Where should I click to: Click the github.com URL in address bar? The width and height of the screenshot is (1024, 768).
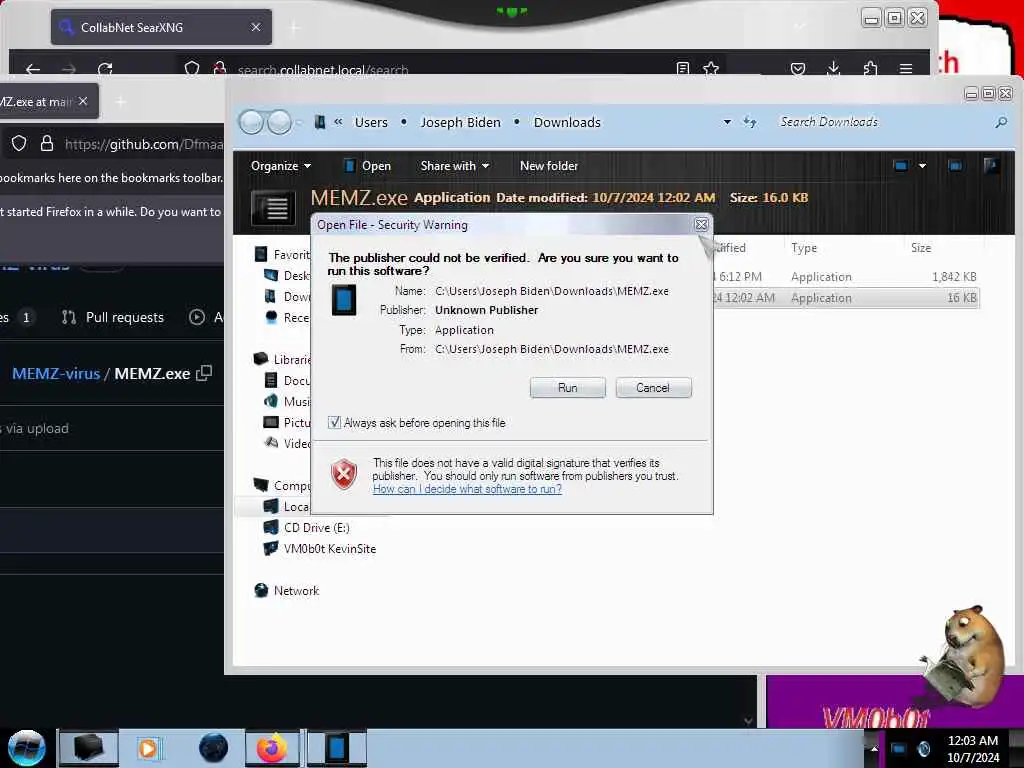pos(144,144)
